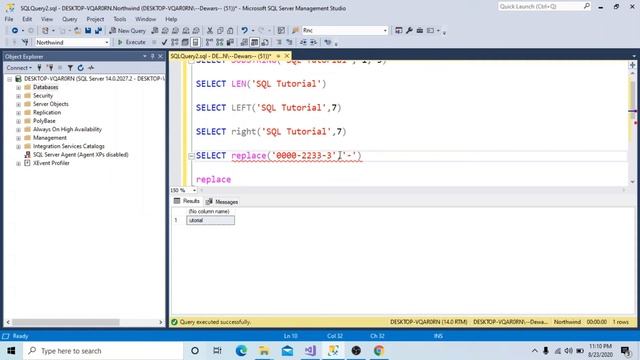
Task: Open the Connect dropdown in Object Explorer
Action: click(x=19, y=68)
